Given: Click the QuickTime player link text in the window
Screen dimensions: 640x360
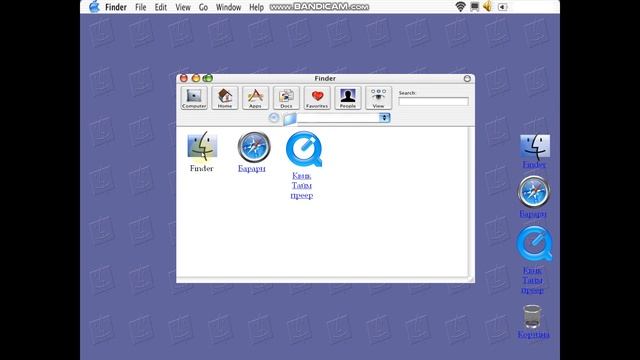Looking at the screenshot, I should click(302, 185).
